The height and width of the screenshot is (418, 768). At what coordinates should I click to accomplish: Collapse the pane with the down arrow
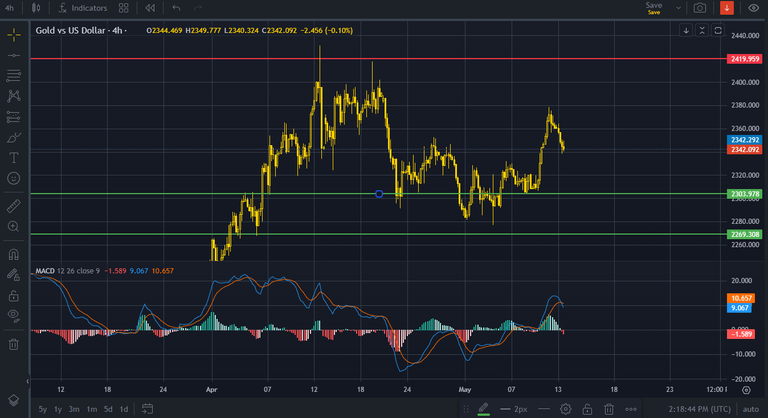686,30
